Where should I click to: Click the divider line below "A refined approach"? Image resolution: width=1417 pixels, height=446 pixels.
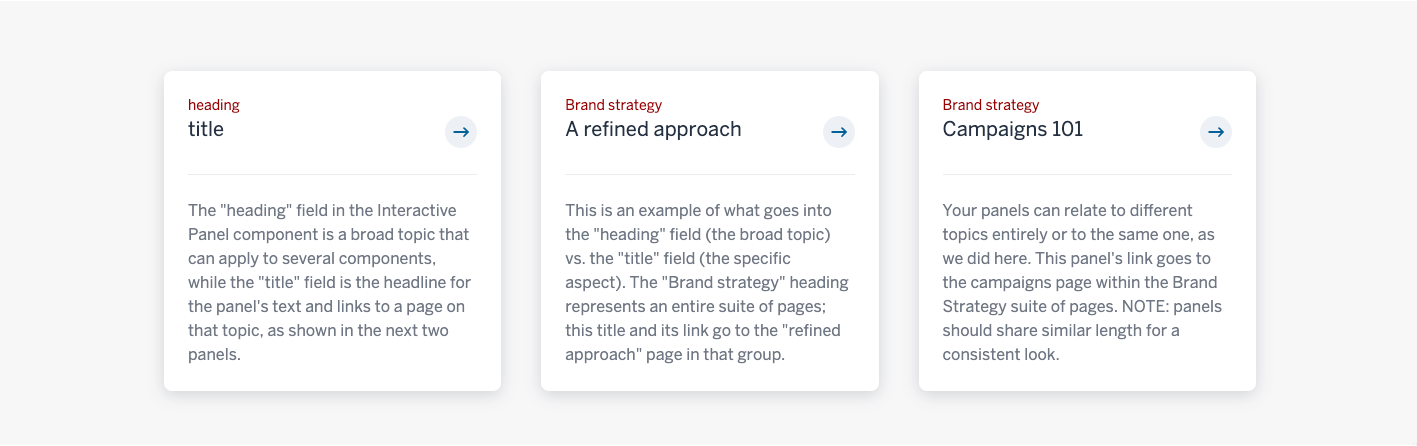(710, 174)
